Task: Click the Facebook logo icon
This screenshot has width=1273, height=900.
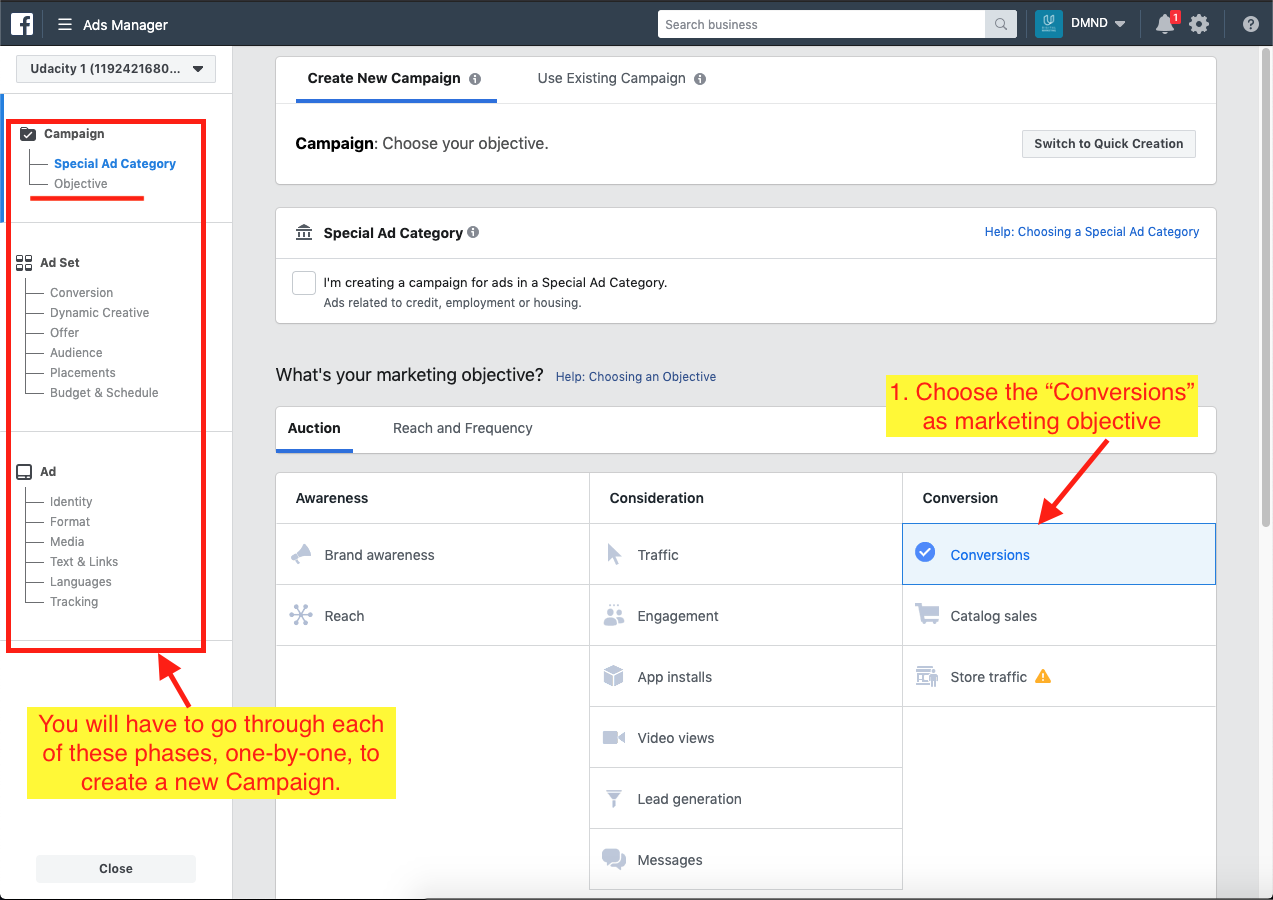Action: tap(22, 24)
